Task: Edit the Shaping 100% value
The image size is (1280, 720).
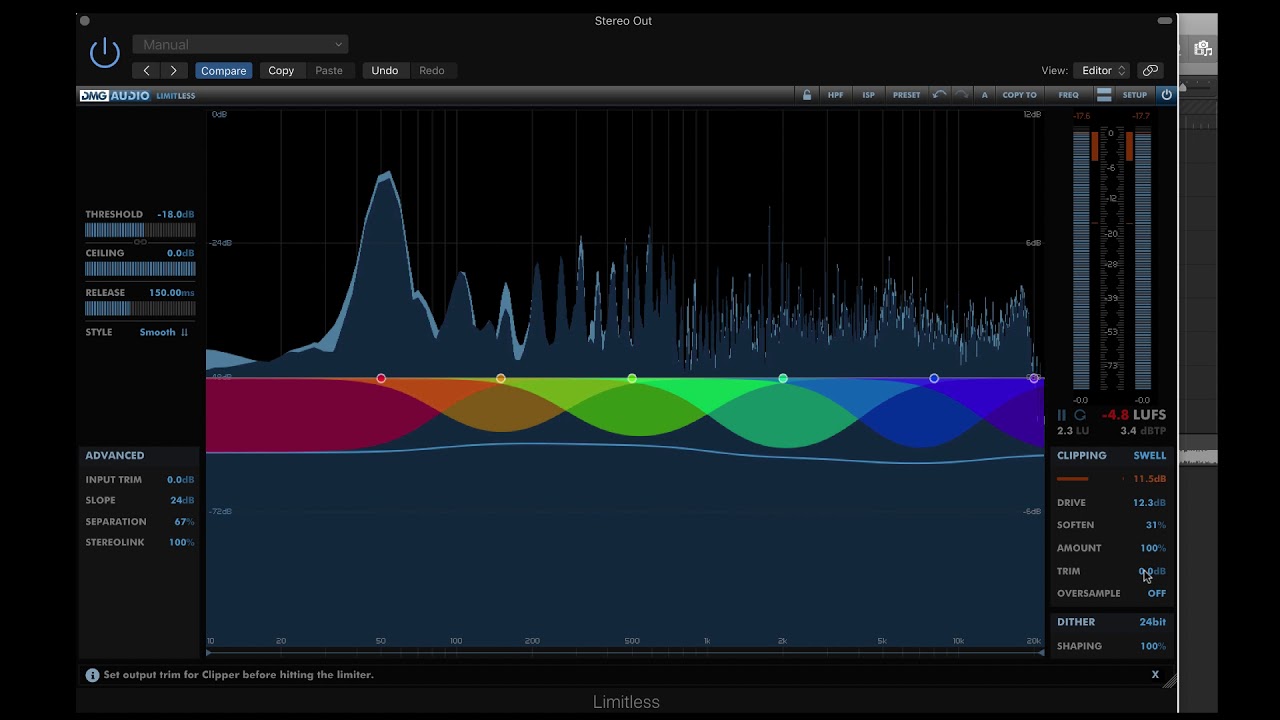Action: click(1153, 646)
